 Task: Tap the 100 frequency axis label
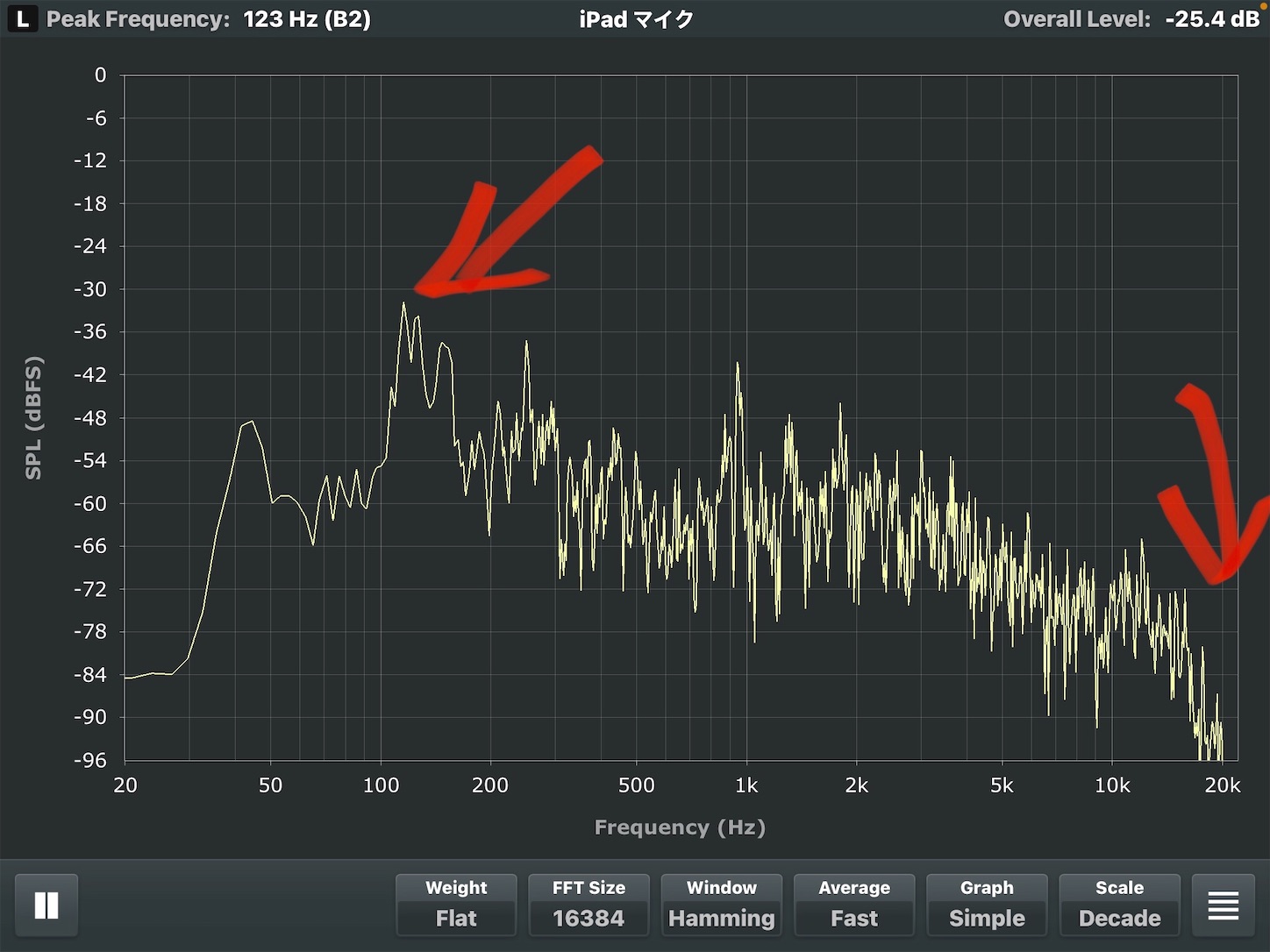[381, 785]
